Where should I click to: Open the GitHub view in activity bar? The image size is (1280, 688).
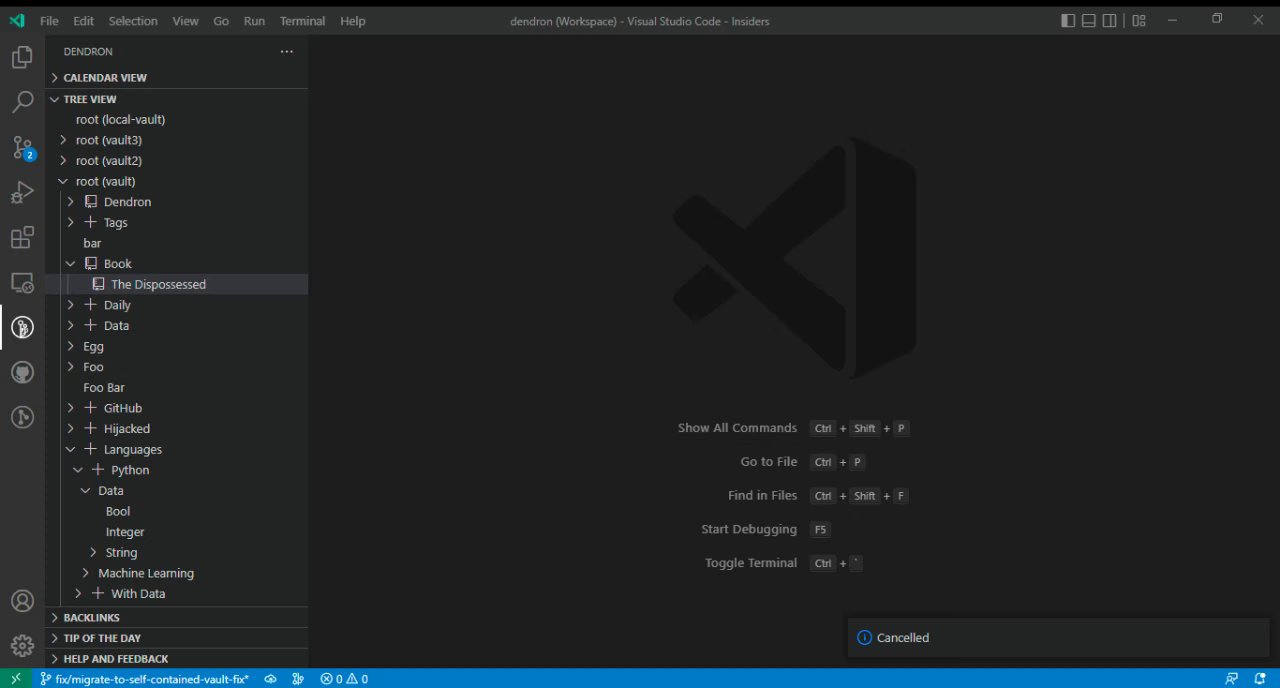(x=22, y=373)
